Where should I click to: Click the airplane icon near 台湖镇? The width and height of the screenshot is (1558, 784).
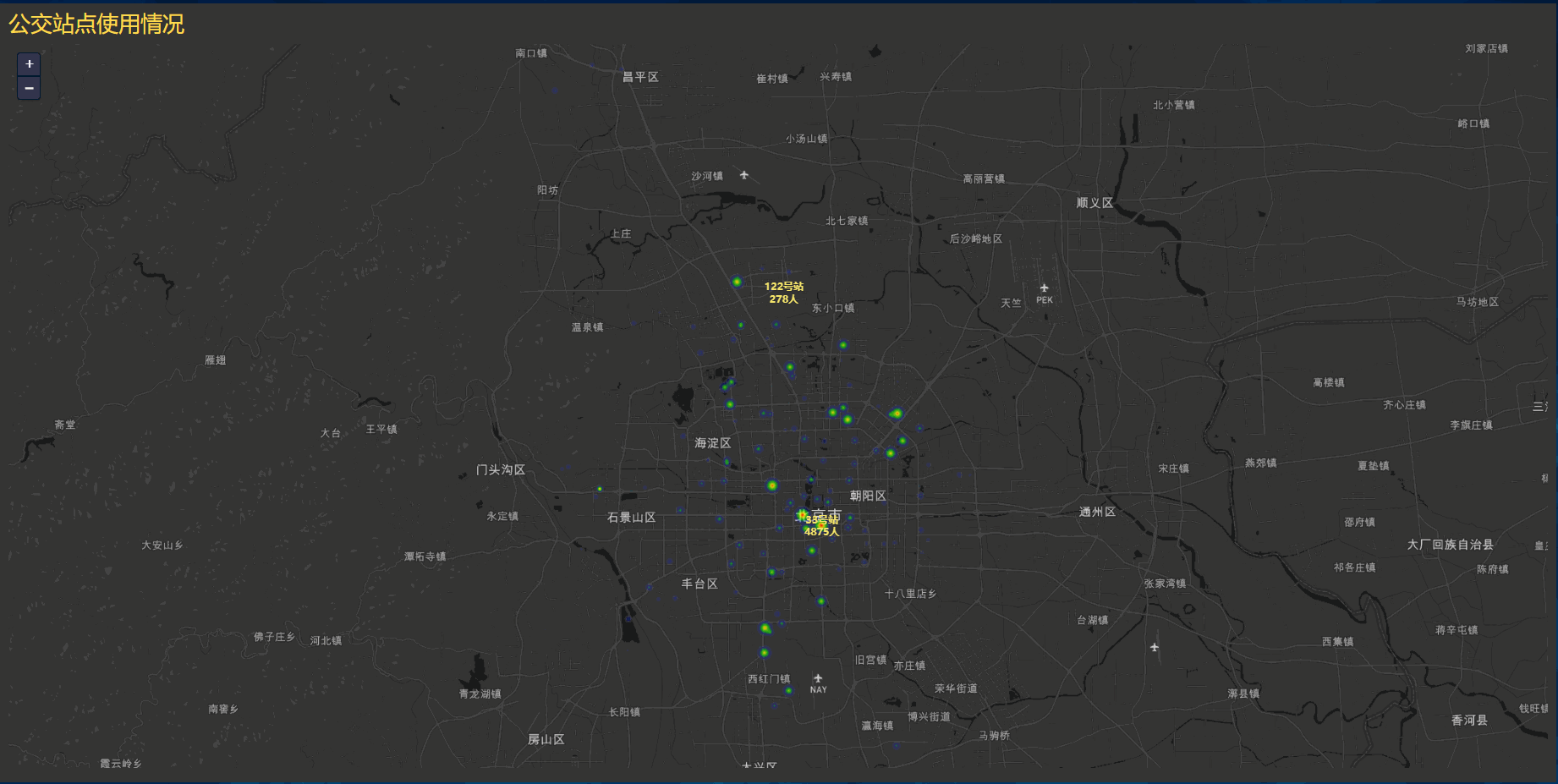pos(1155,648)
